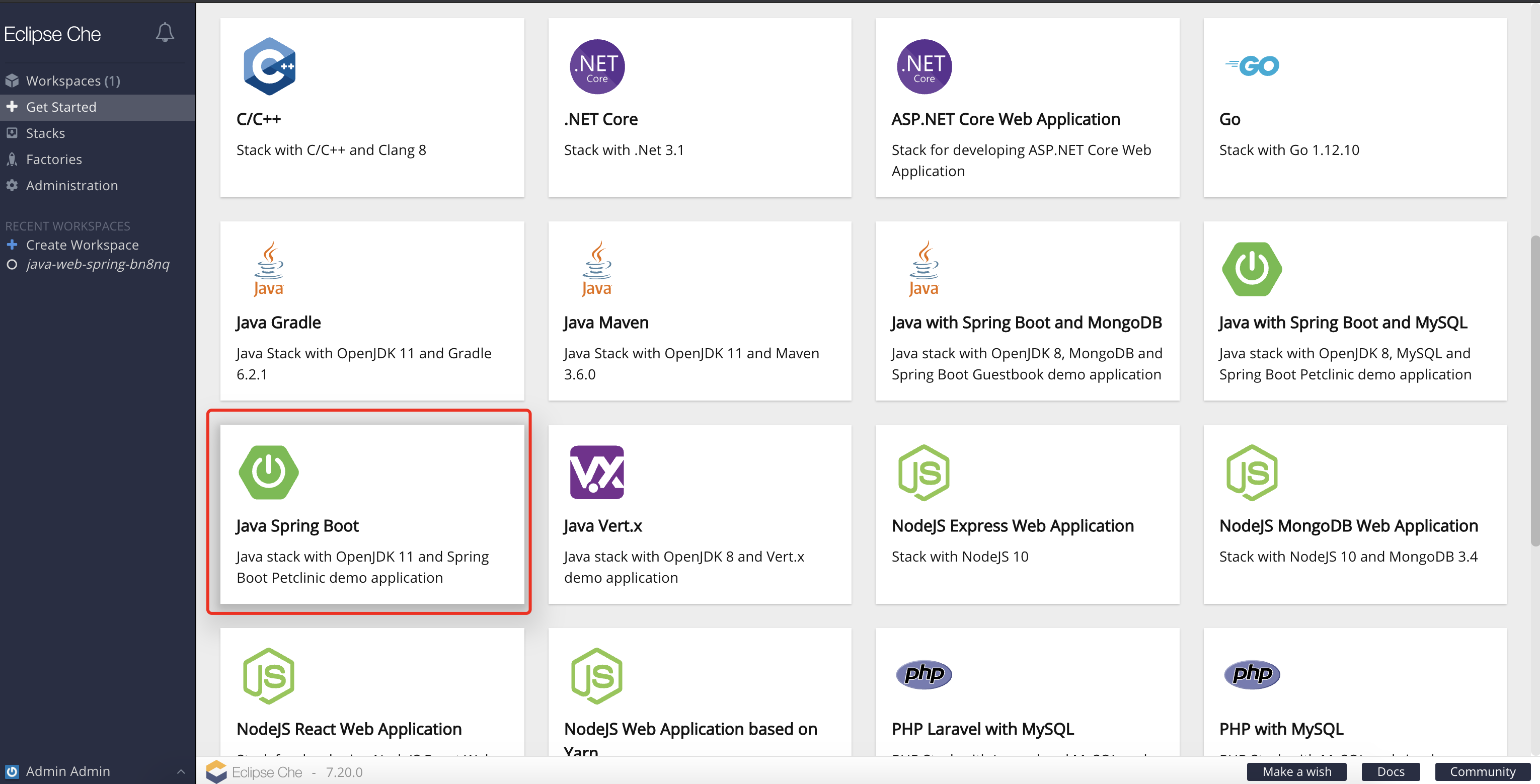Open the Docs button in footer
The width and height of the screenshot is (1540, 784).
point(1390,771)
